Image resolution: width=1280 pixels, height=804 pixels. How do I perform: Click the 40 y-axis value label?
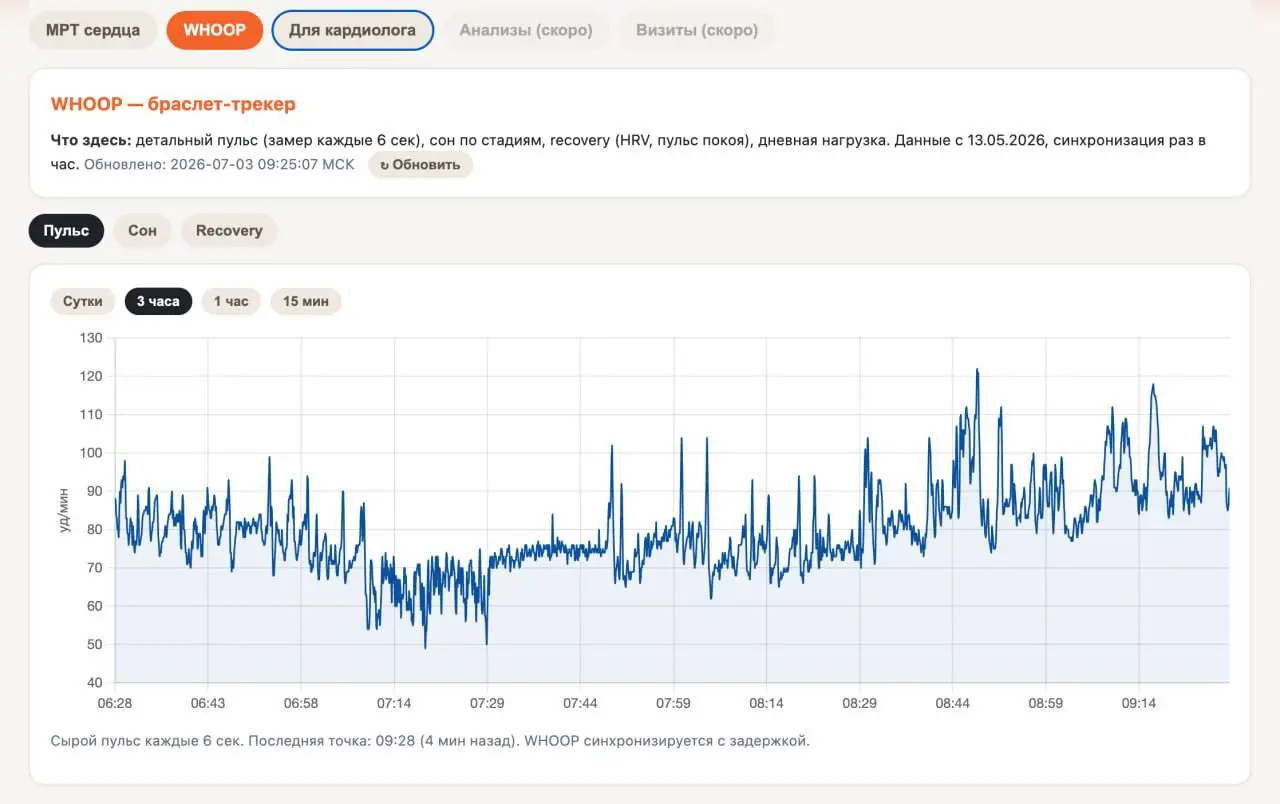(x=94, y=683)
